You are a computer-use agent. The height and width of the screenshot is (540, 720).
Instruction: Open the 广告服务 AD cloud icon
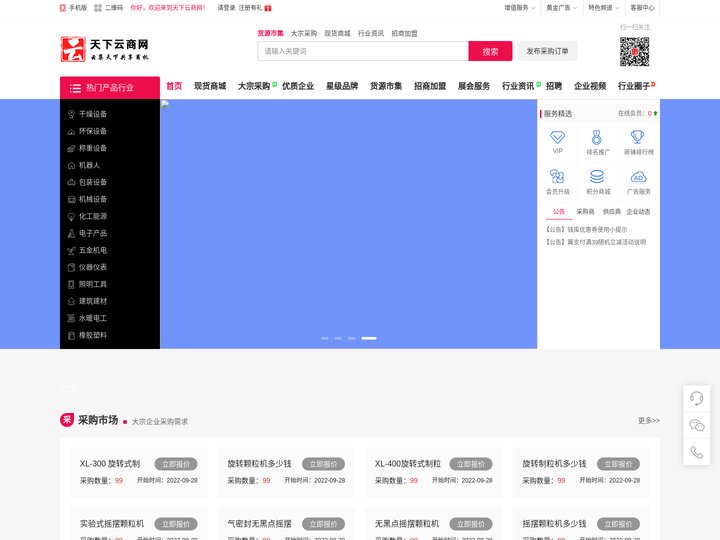click(x=638, y=177)
